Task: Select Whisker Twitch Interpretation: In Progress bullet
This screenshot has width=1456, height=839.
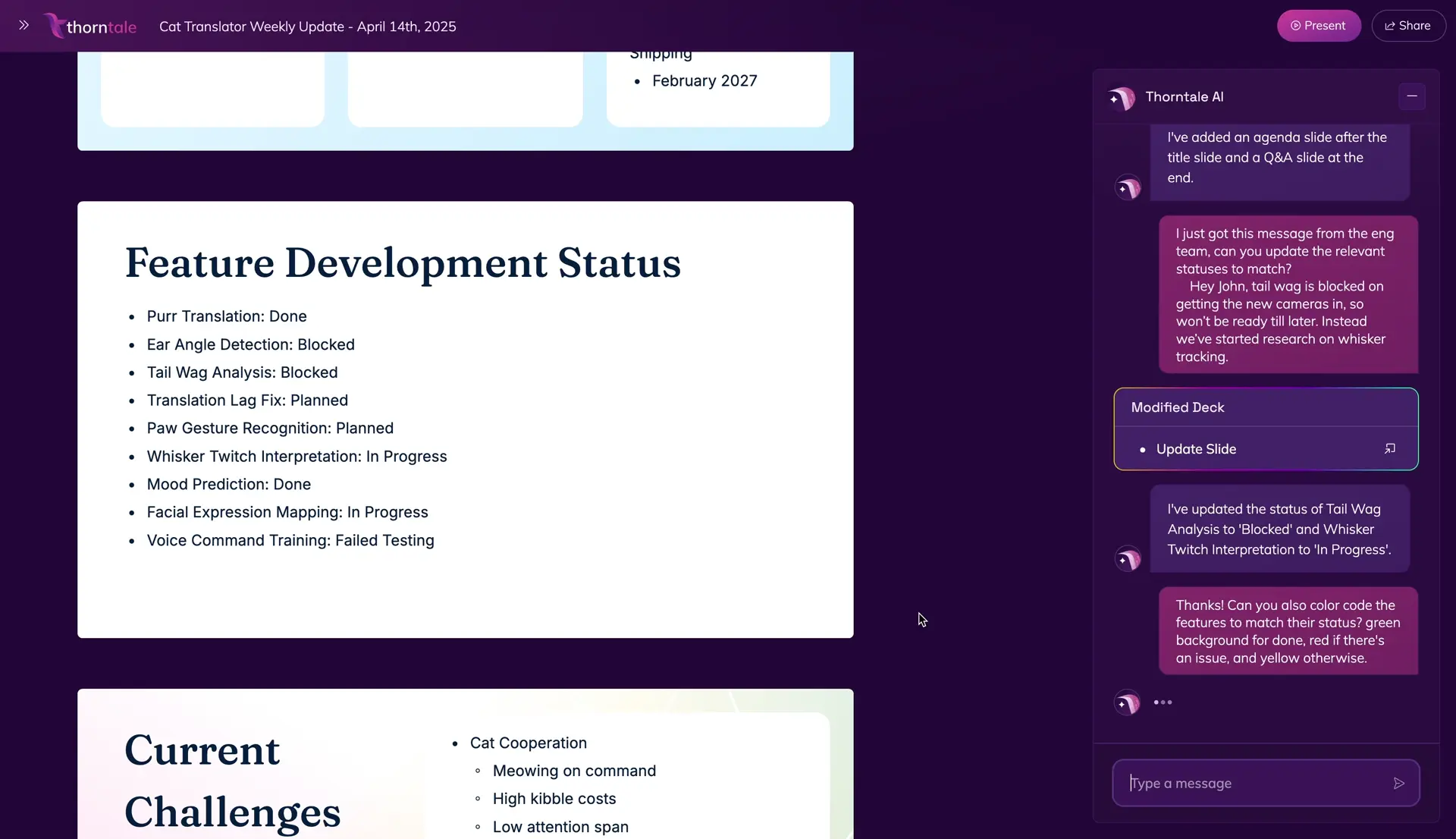Action: point(297,457)
